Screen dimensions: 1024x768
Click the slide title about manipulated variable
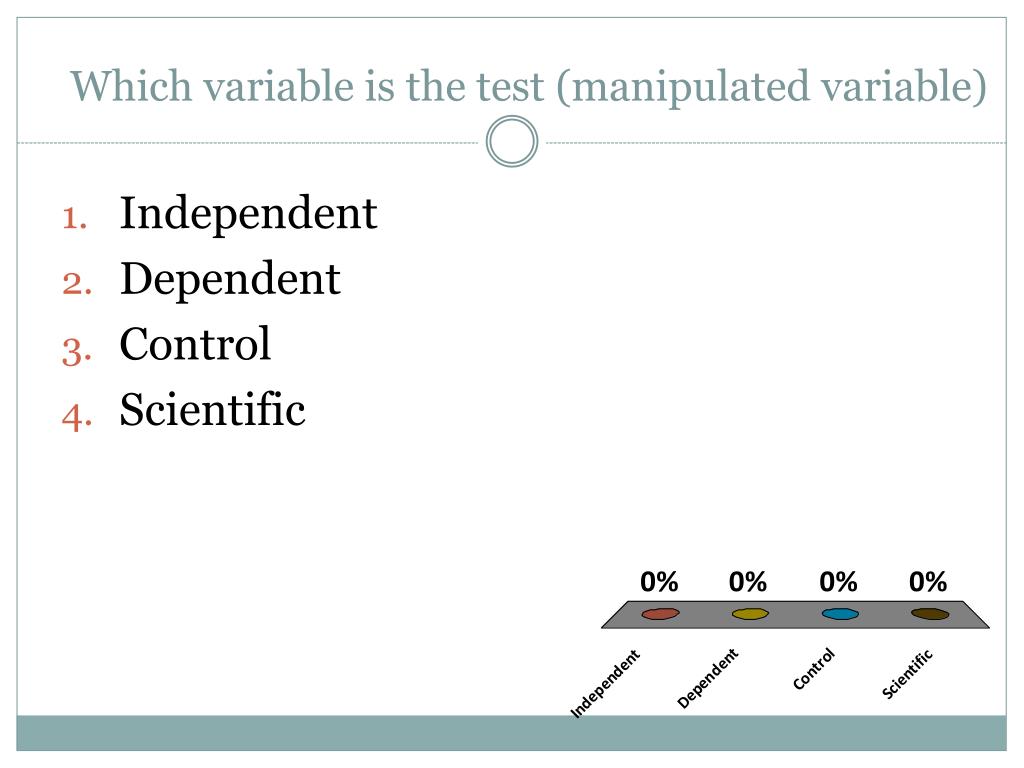[x=528, y=86]
